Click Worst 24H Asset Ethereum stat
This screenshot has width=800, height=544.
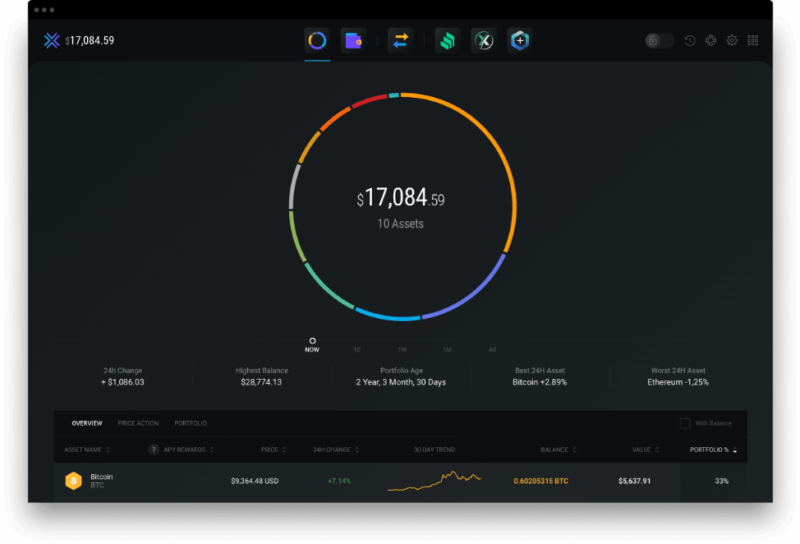tap(678, 377)
